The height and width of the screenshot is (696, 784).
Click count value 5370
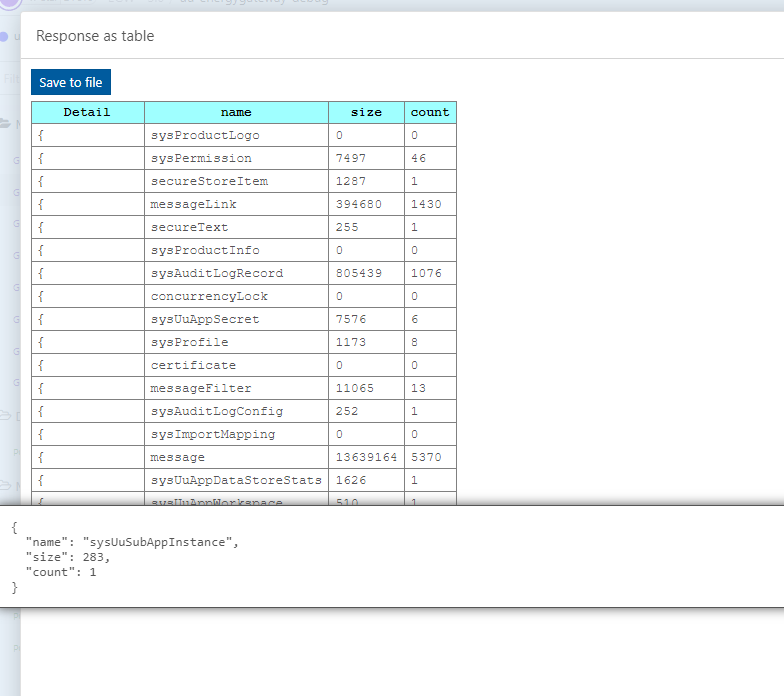pyautogui.click(x=426, y=457)
